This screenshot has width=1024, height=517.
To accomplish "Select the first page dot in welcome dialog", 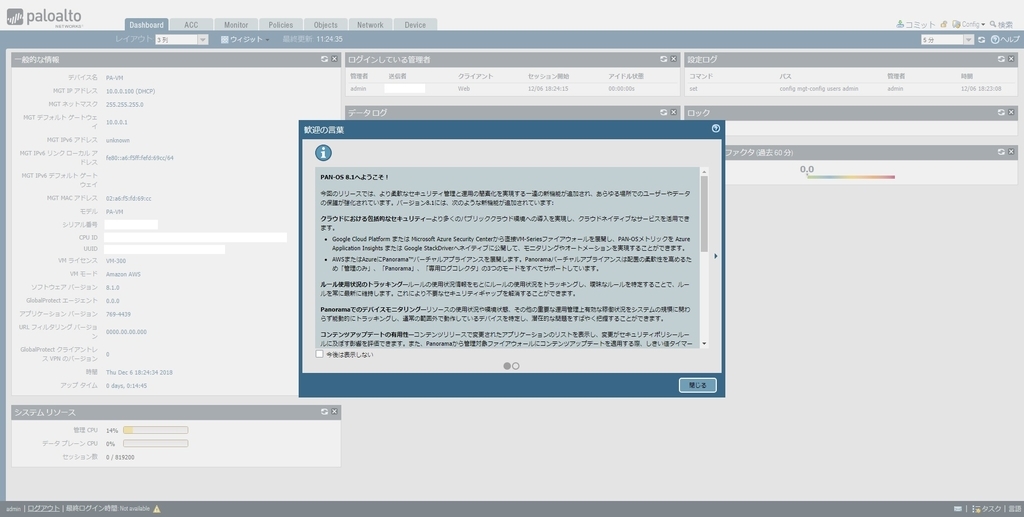I will coord(507,366).
